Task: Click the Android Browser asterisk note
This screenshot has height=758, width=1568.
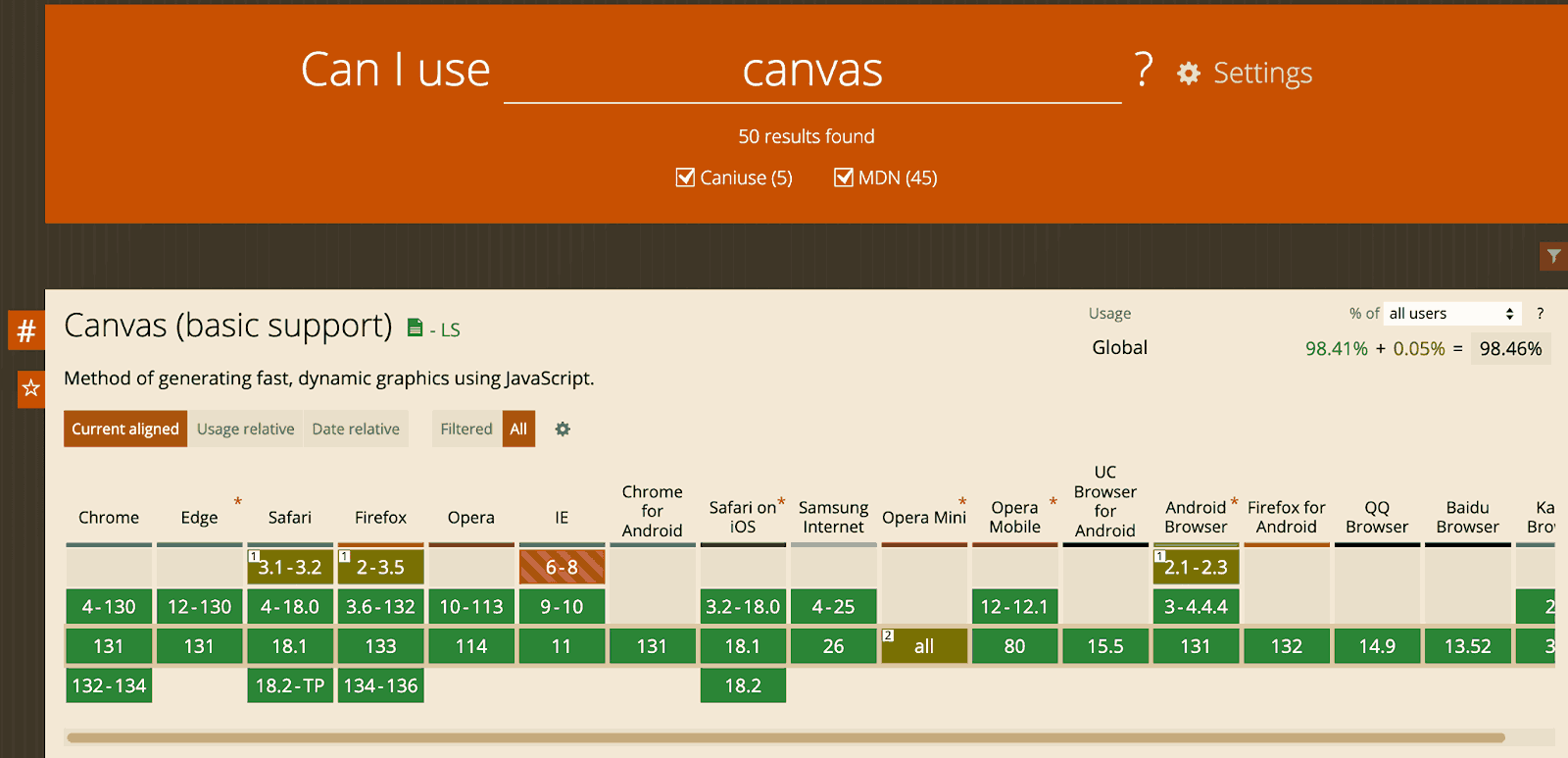Action: tap(1234, 502)
